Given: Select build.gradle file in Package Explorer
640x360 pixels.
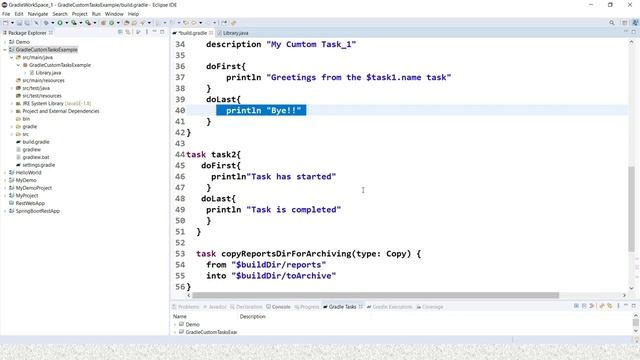Looking at the screenshot, I should pyautogui.click(x=36, y=142).
